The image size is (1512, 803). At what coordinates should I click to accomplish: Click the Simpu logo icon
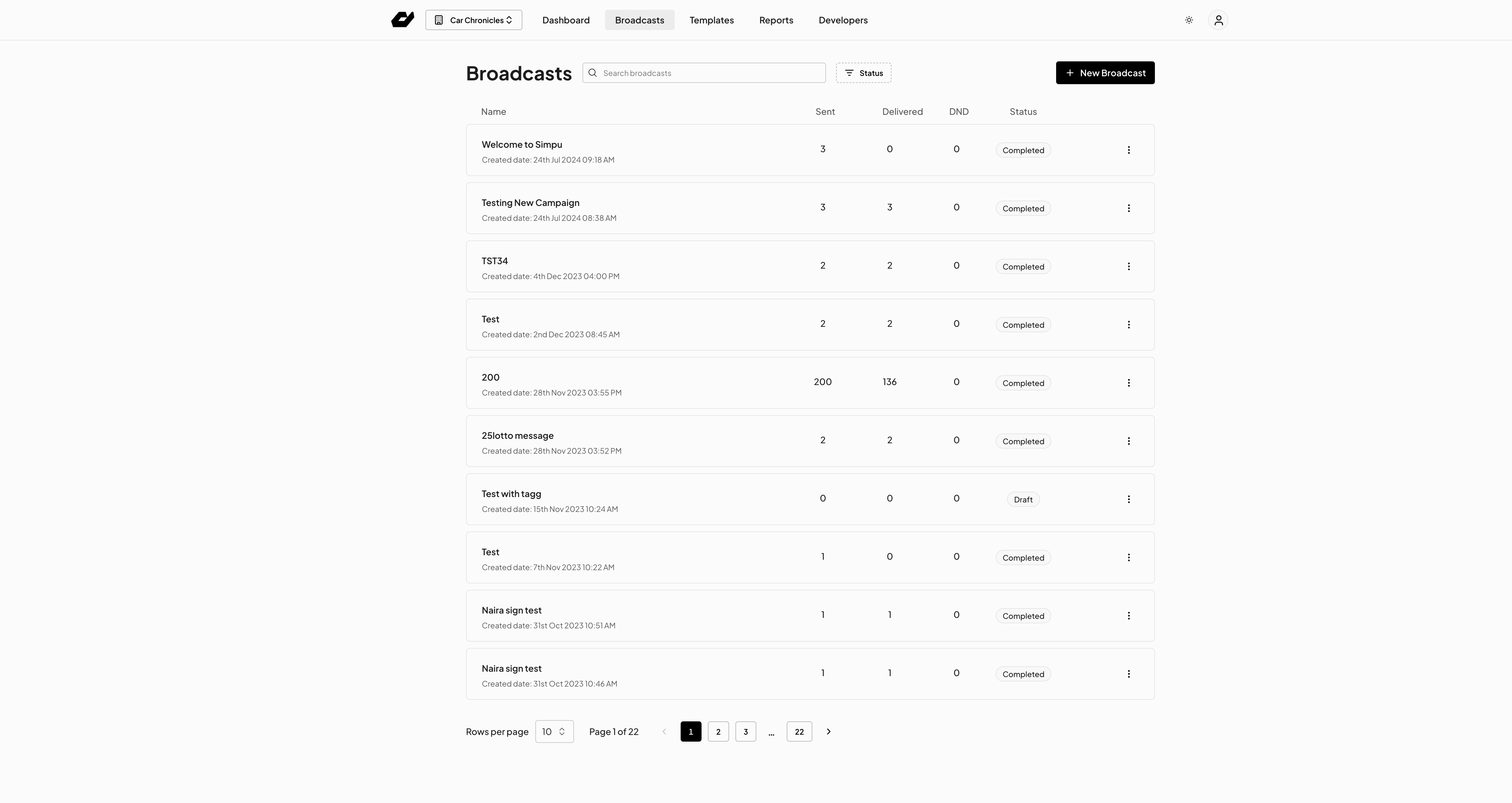point(403,20)
